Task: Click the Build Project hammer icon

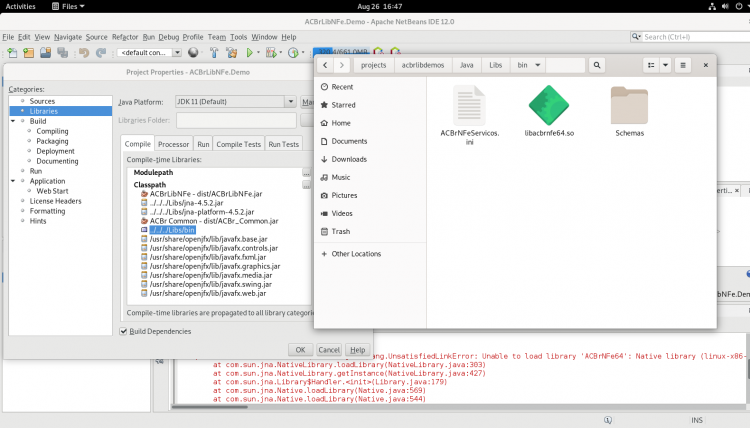Action: pos(214,53)
